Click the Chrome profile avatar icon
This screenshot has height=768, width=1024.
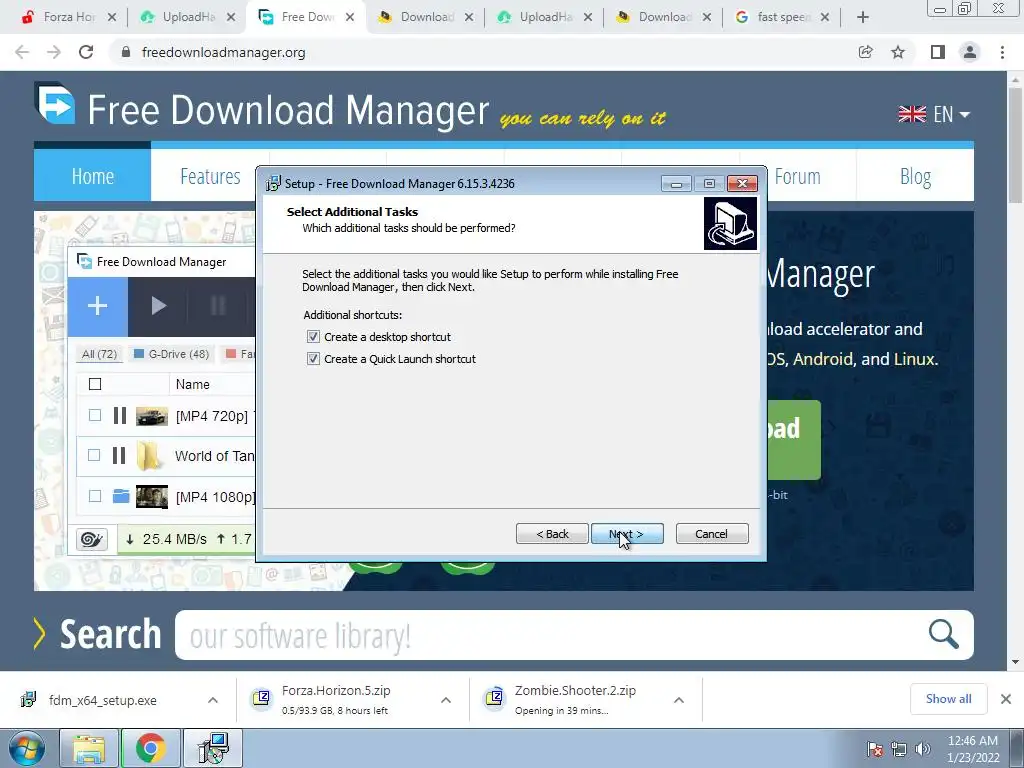(970, 52)
